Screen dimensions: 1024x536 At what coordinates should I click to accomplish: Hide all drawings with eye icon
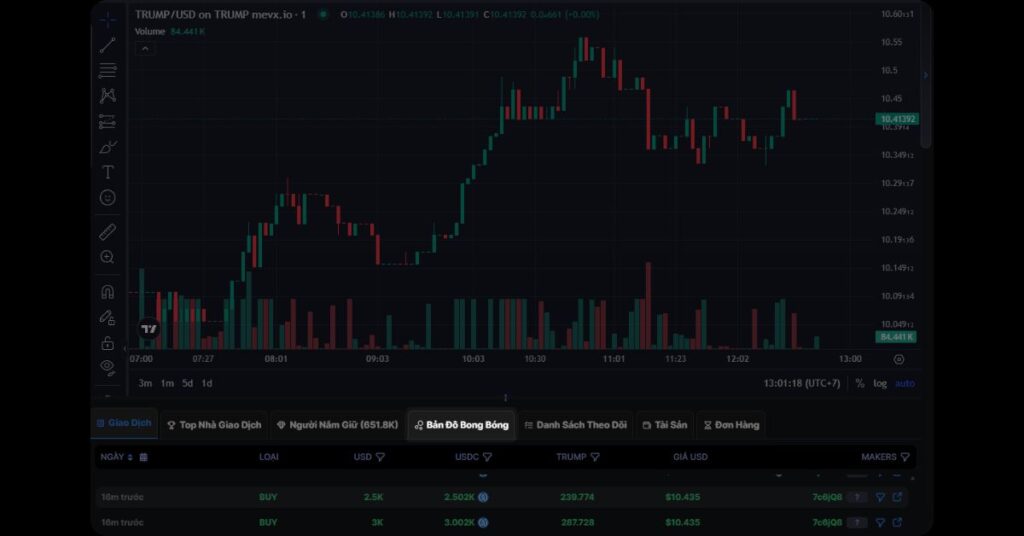(108, 368)
